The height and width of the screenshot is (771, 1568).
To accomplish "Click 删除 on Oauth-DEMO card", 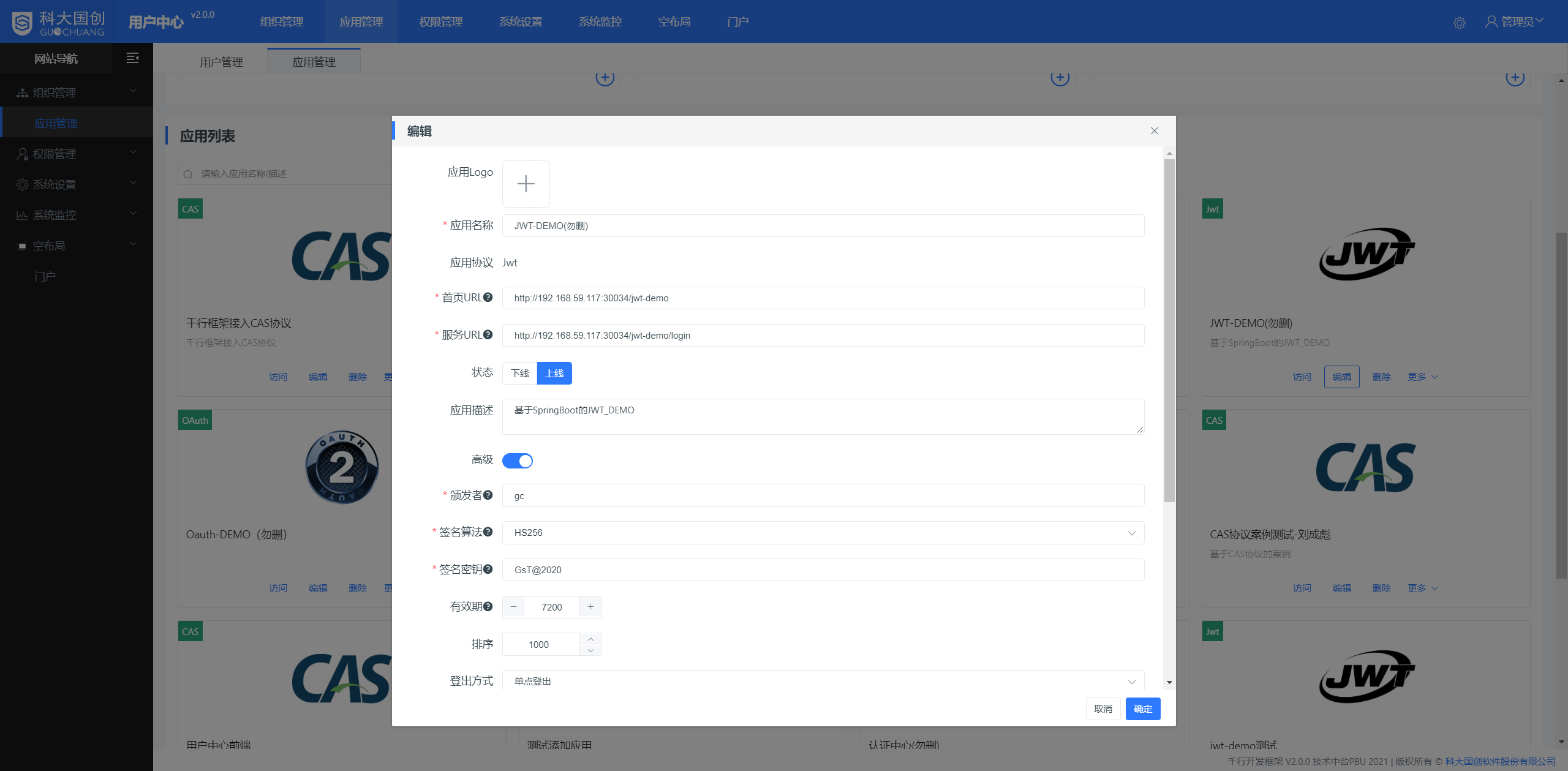I will coord(358,588).
